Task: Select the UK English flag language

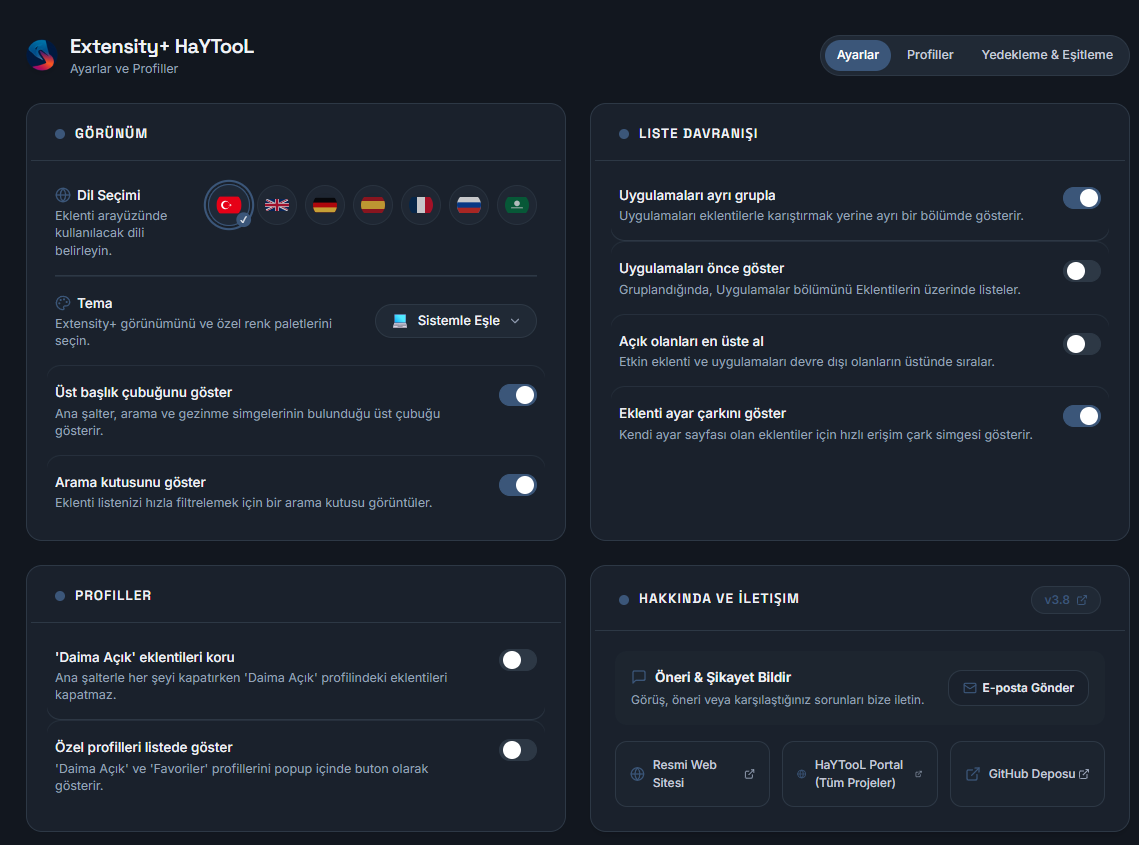Action: [277, 205]
